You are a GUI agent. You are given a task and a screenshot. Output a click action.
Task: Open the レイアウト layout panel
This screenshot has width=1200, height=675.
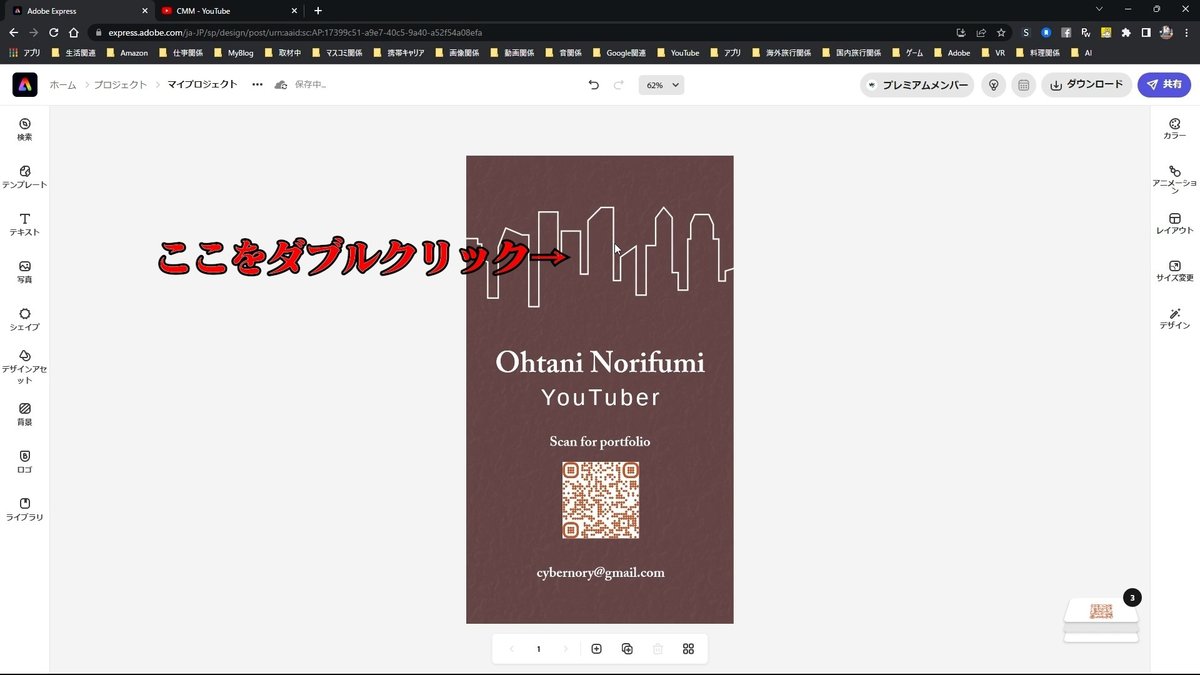click(1175, 224)
